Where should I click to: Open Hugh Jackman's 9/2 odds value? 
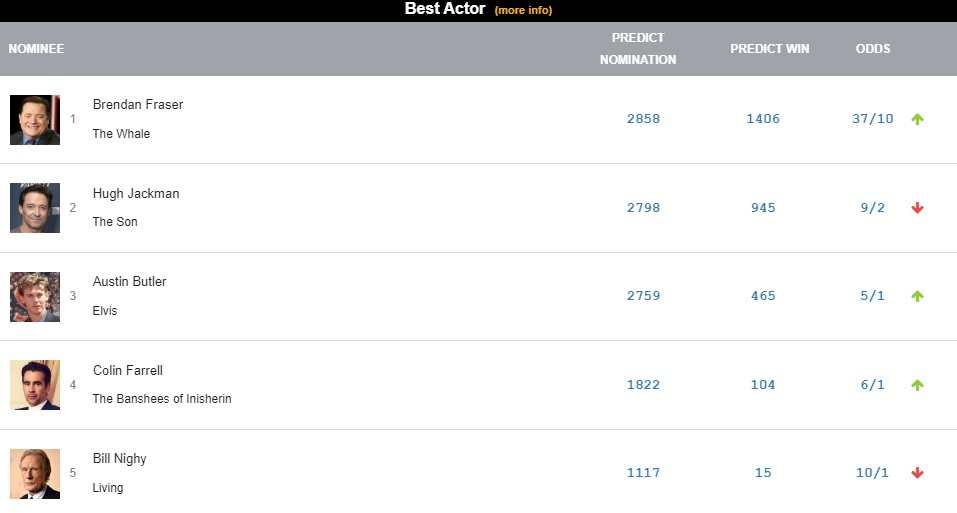click(x=871, y=208)
